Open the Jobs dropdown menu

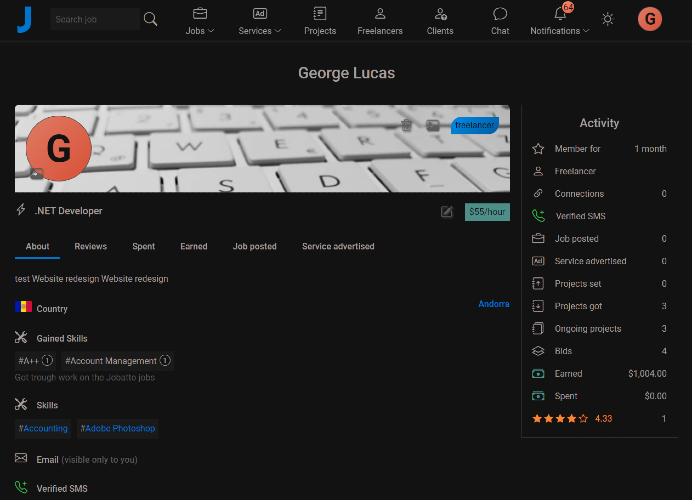[199, 21]
